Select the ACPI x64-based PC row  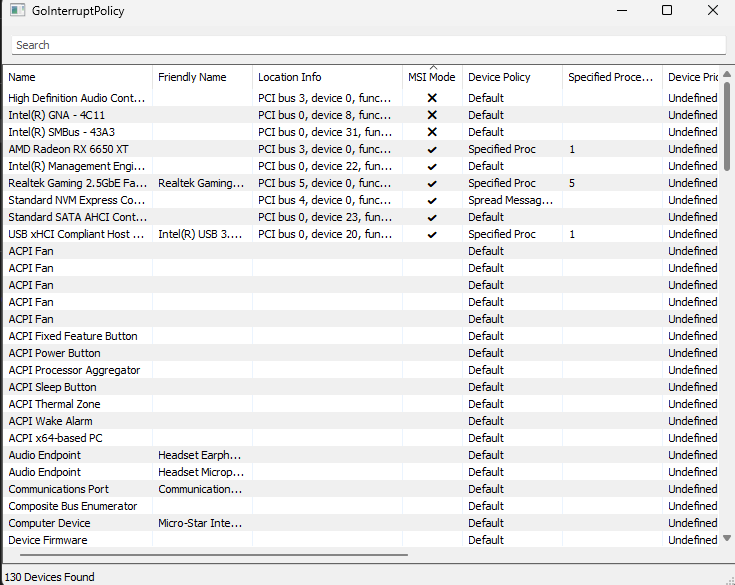(x=361, y=438)
